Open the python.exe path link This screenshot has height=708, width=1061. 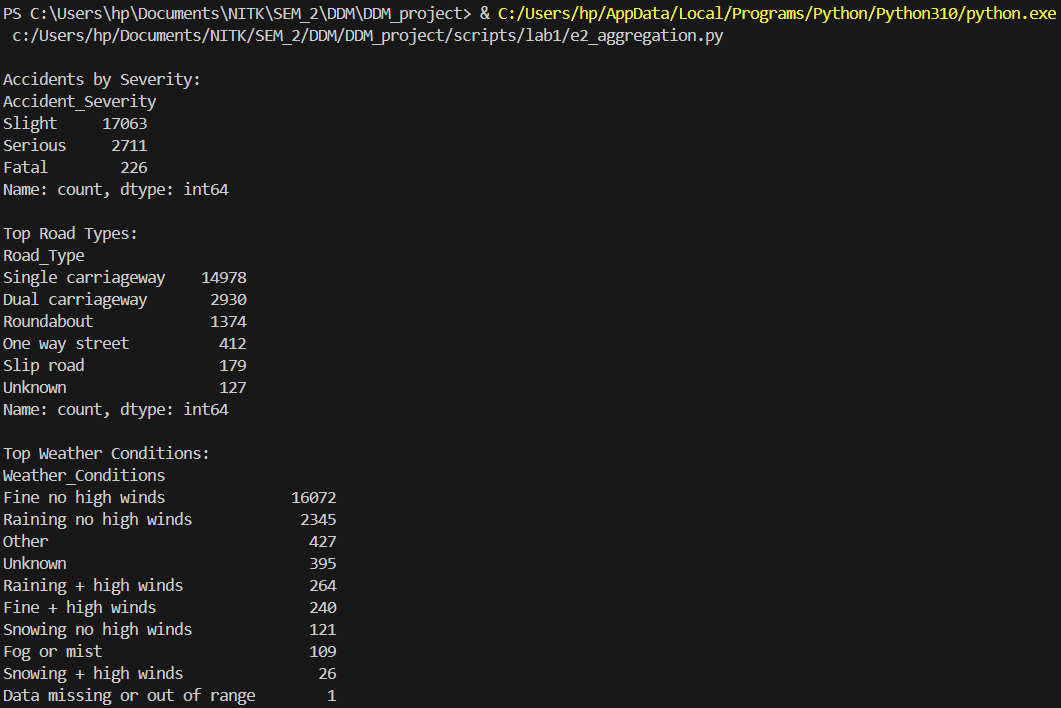pos(778,13)
